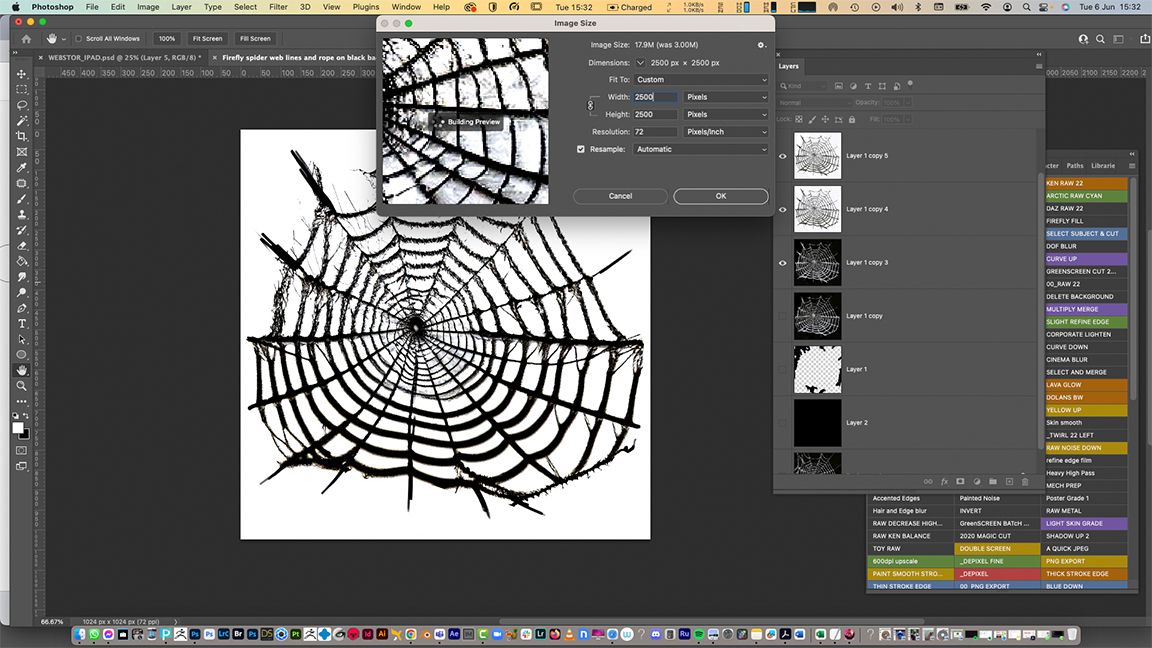Open the Resolution Pixels/Inch dropdown

(725, 131)
